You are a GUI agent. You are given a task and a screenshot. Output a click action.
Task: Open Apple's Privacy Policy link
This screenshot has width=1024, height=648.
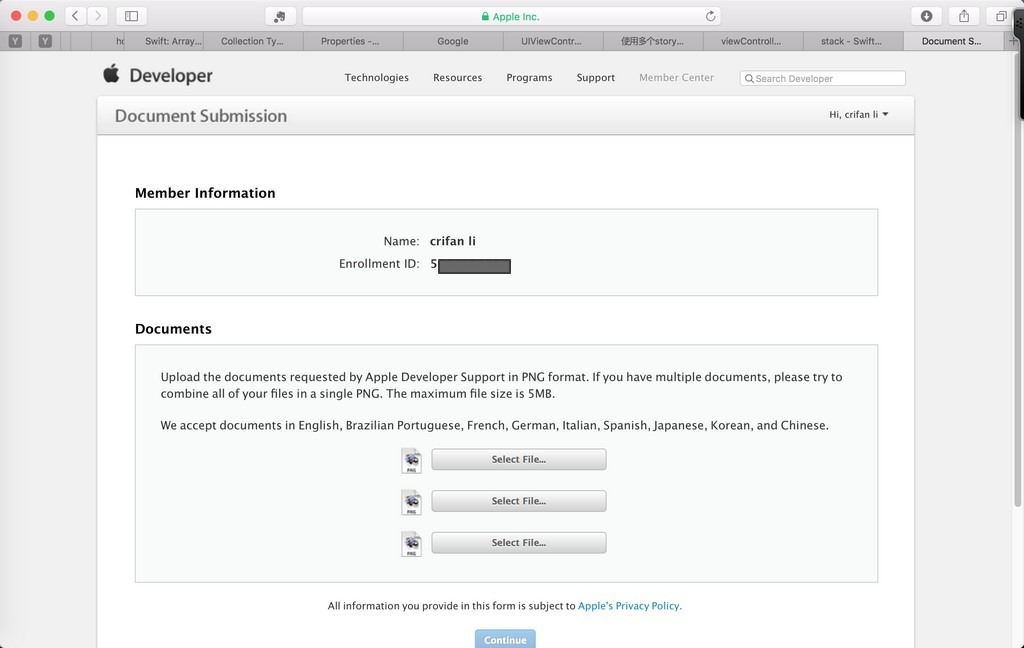[x=629, y=606]
